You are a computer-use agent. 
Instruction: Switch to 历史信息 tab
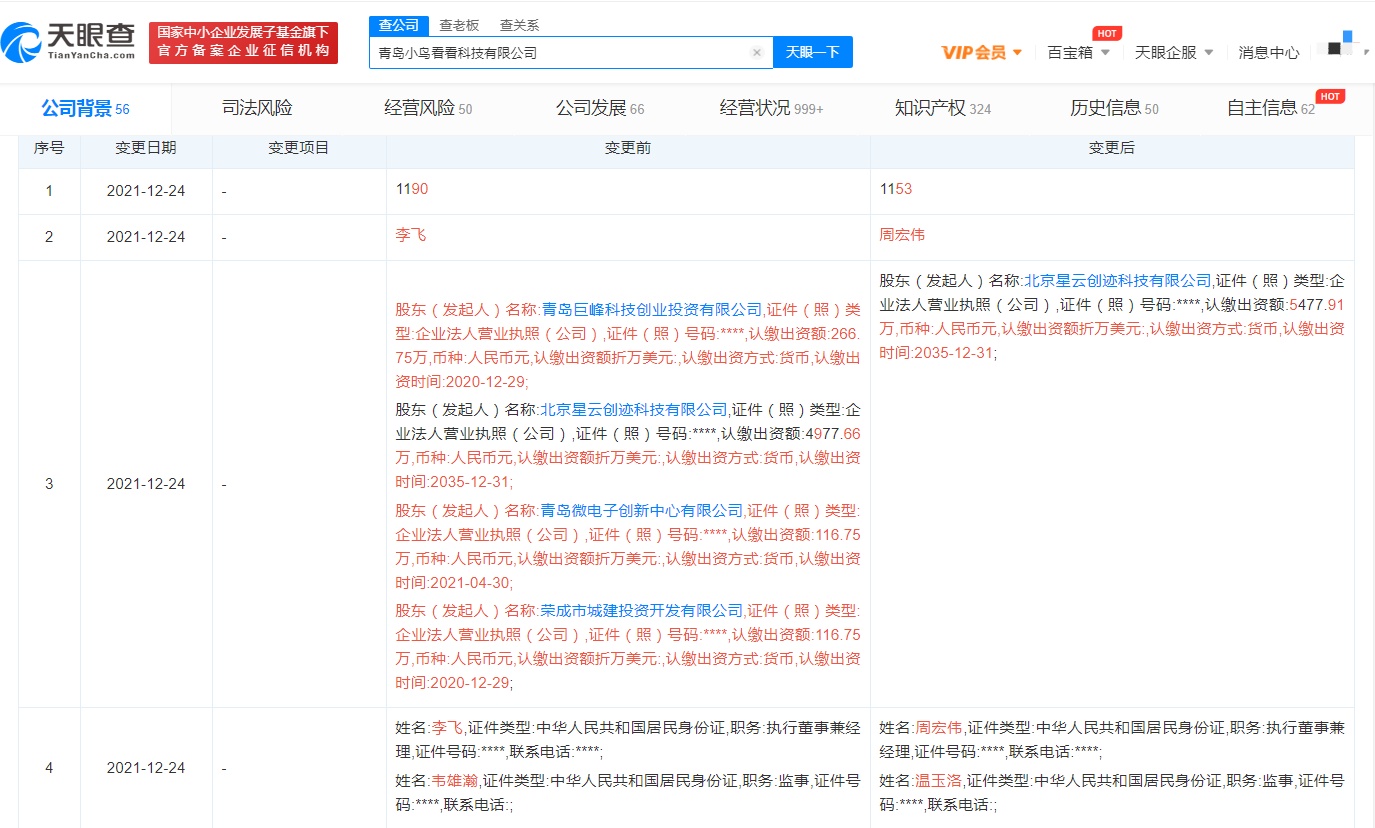[1114, 108]
